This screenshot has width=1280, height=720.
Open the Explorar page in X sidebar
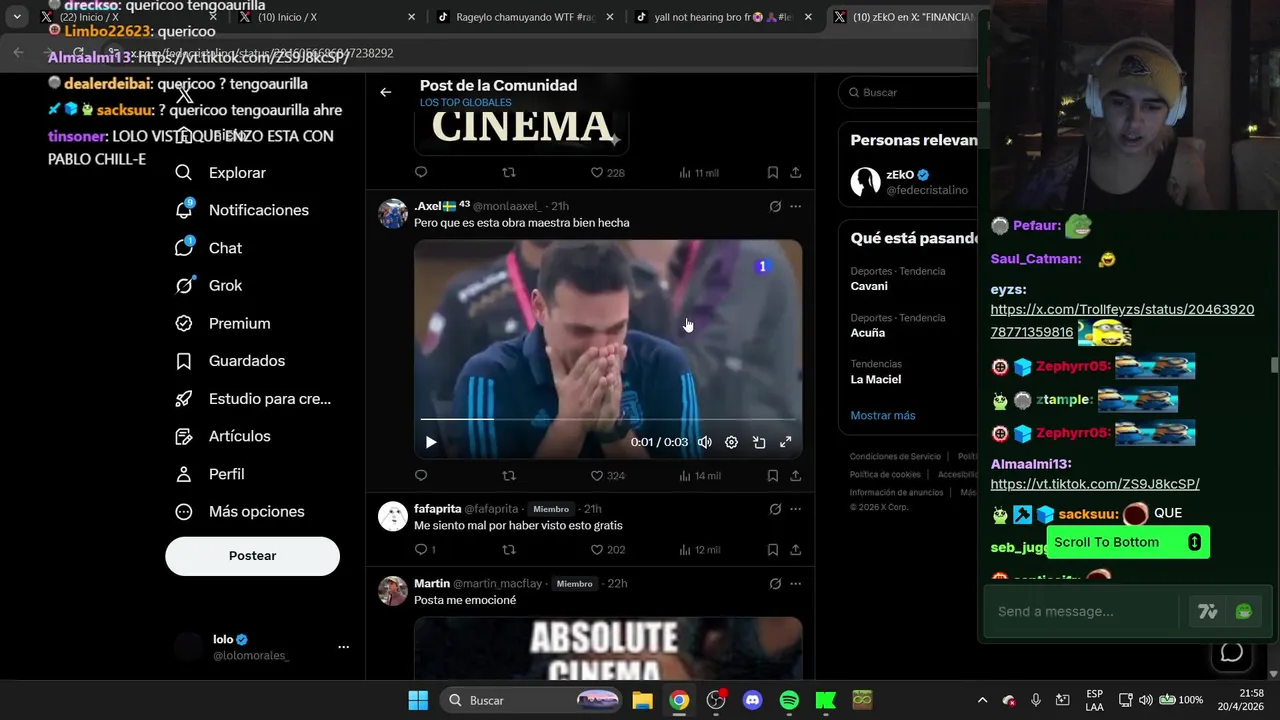[x=220, y=173]
